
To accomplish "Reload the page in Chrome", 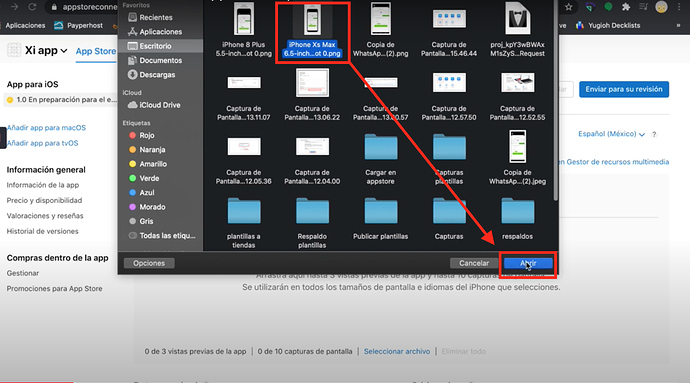I will [x=32, y=7].
